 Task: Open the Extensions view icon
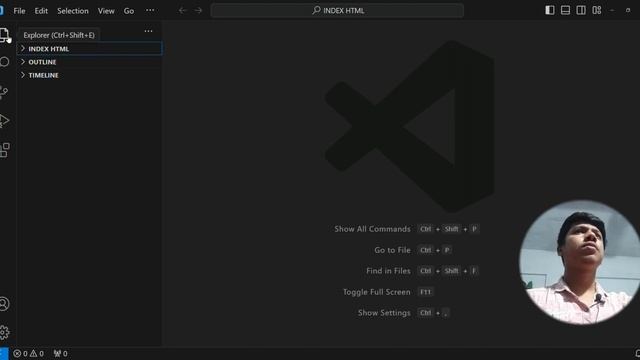click(x=4, y=150)
